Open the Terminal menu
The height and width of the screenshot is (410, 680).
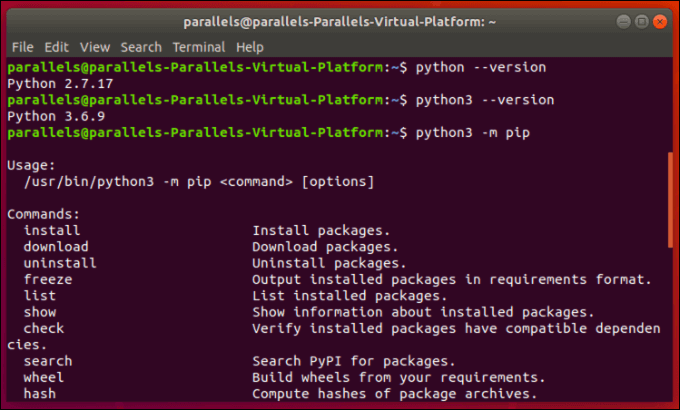point(198,47)
